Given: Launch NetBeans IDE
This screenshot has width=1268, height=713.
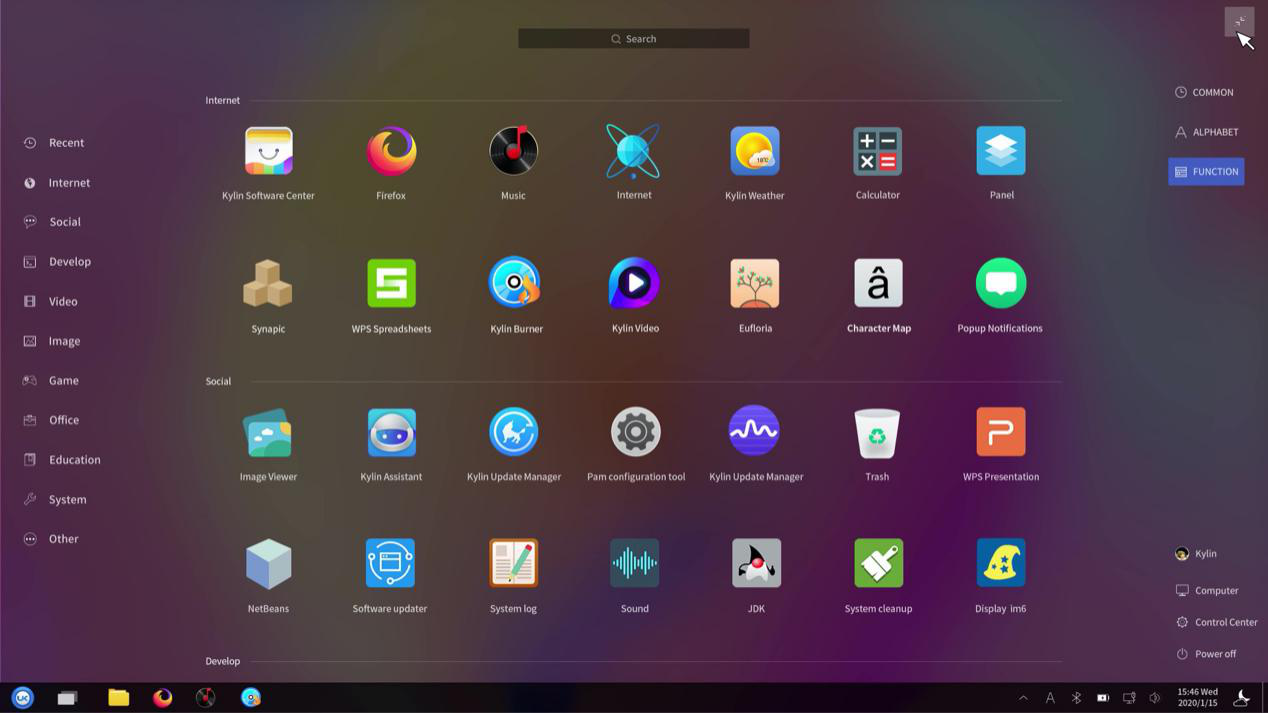Looking at the screenshot, I should click(268, 564).
